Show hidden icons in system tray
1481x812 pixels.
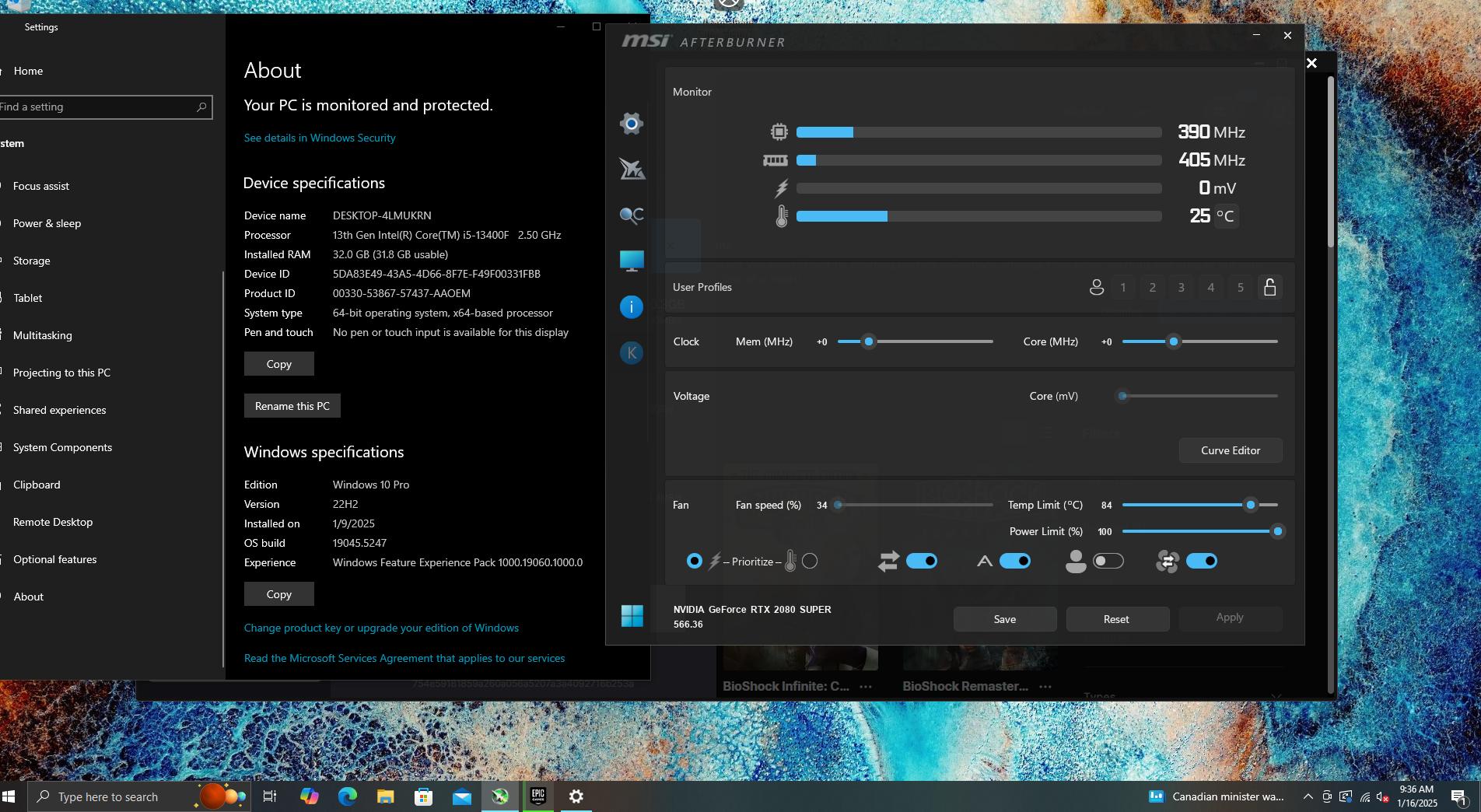click(x=1308, y=796)
